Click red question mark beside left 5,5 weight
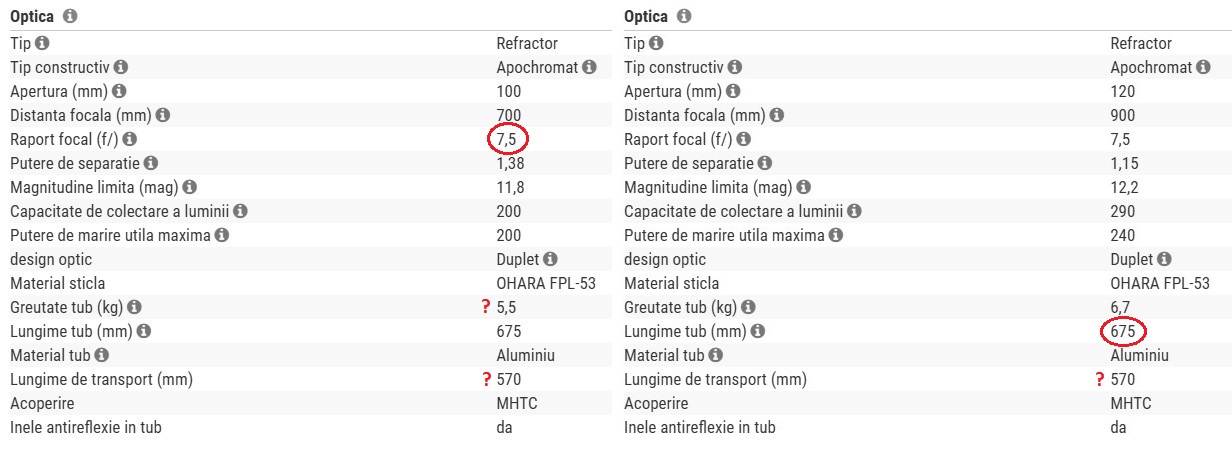1232x452 pixels. [486, 307]
